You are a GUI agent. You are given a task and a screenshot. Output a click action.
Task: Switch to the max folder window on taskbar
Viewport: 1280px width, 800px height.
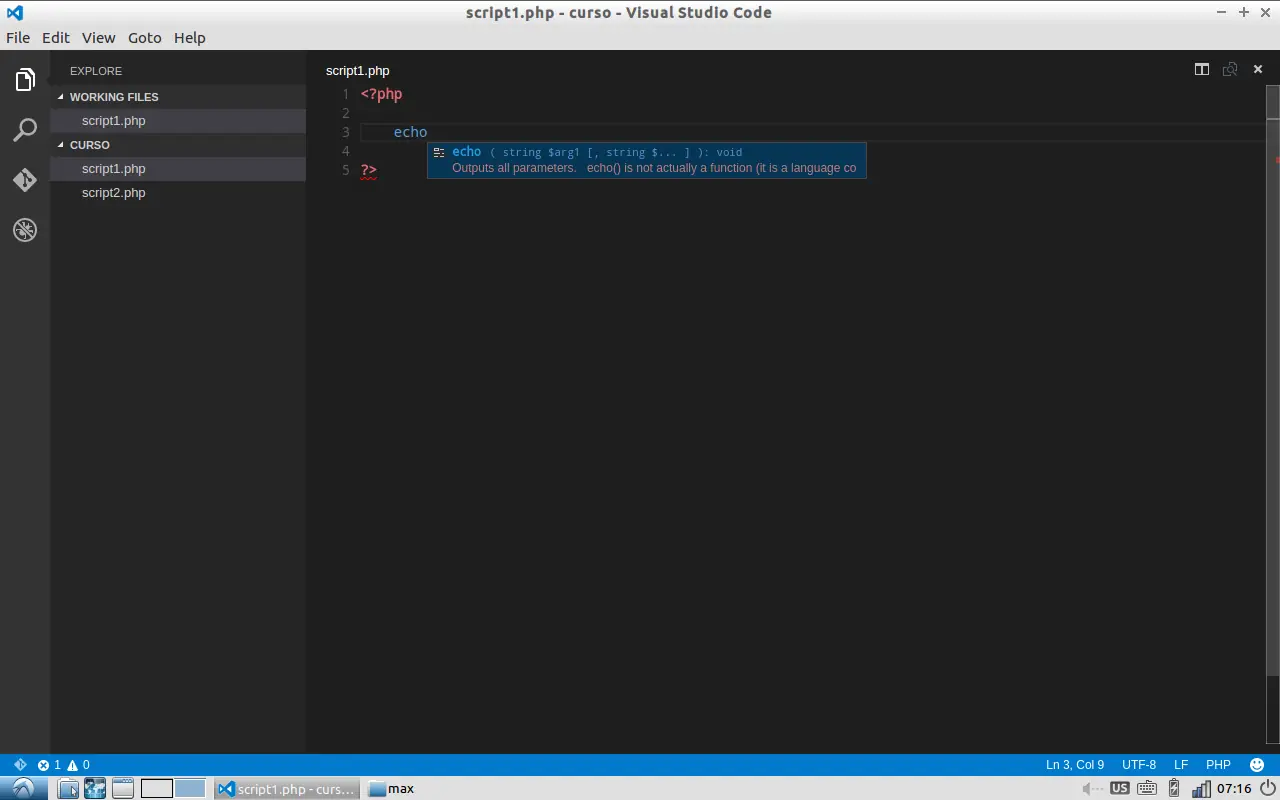(391, 789)
